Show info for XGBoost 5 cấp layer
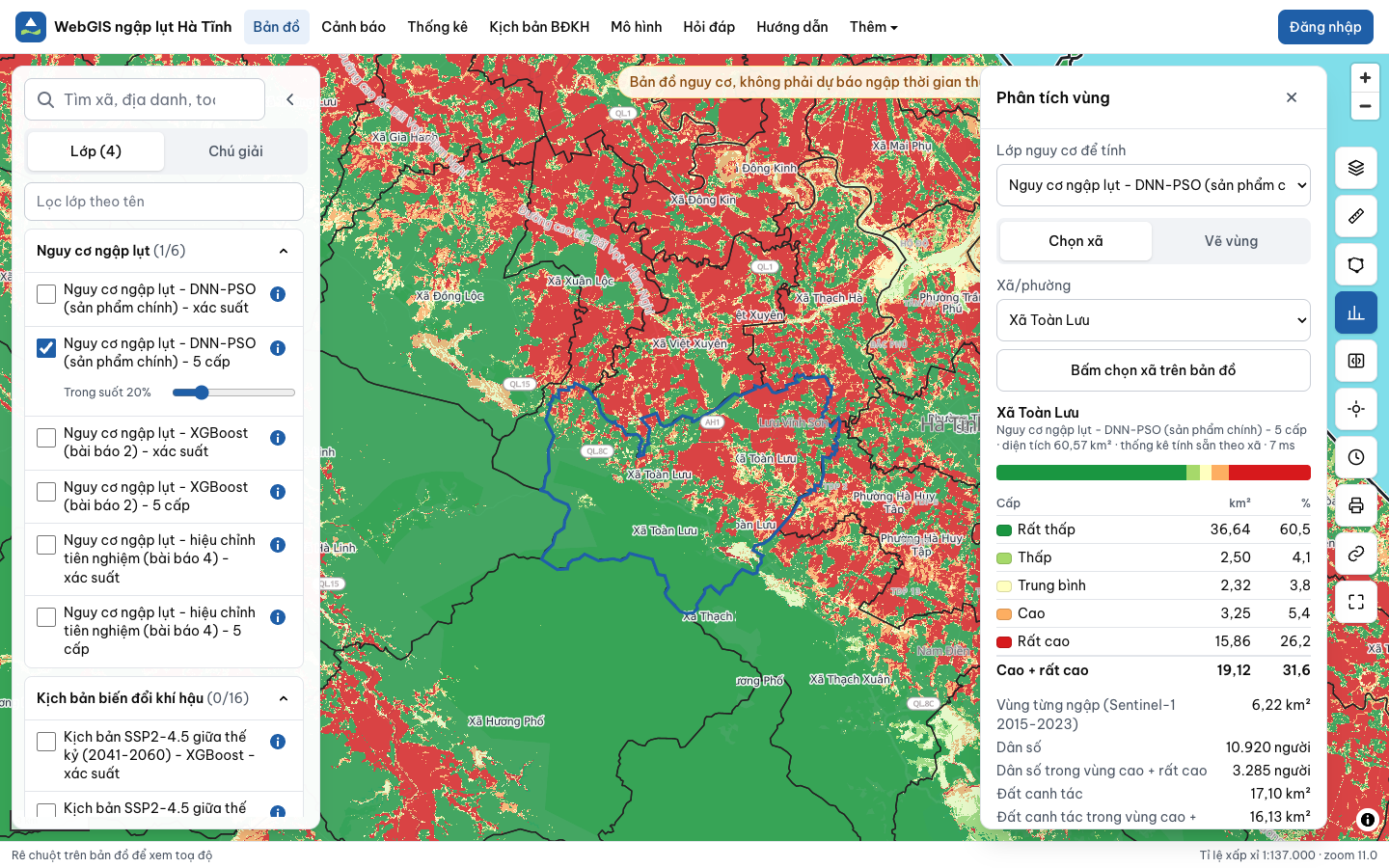Screen dimensions: 1389x868 point(278,492)
